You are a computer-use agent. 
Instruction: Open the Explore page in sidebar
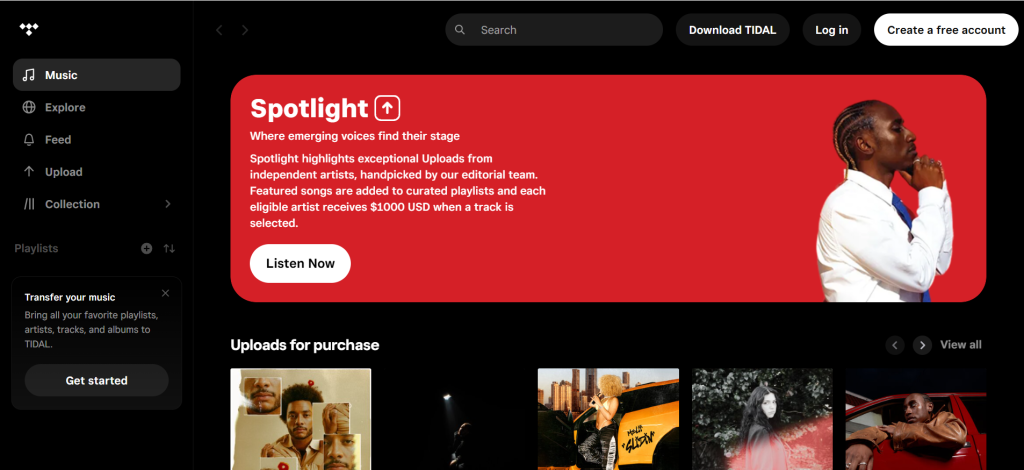[x=65, y=107]
